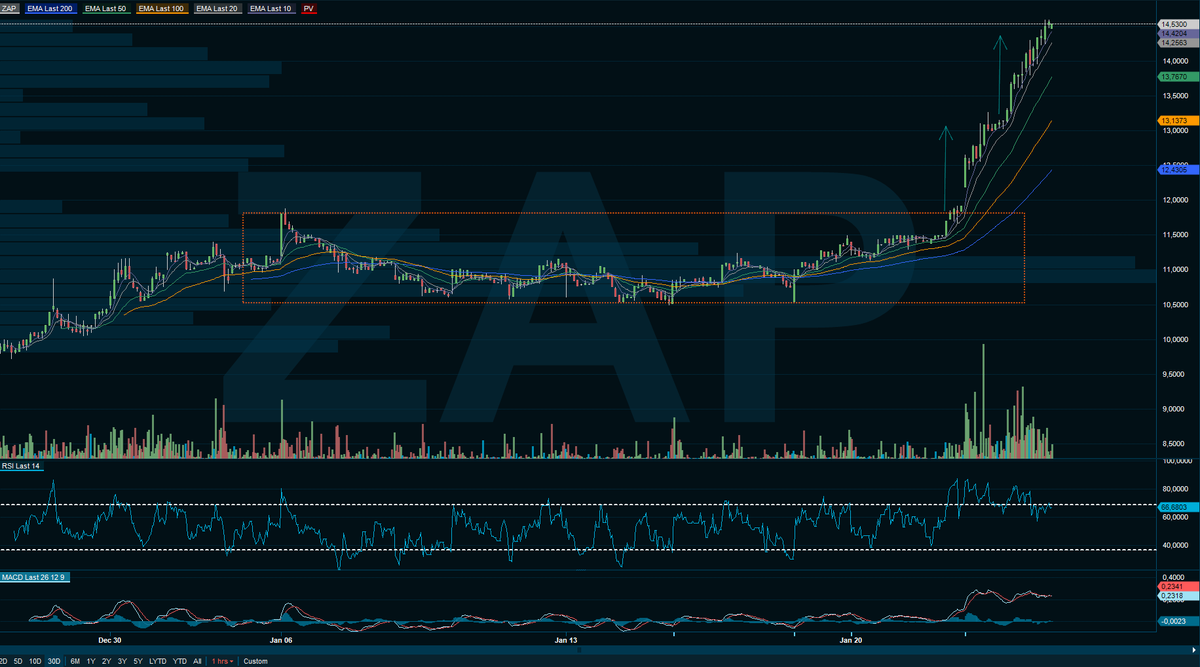Screen dimensions: 1200x667
Task: Toggle the EMA Last 10 indicator
Action: [x=271, y=8]
